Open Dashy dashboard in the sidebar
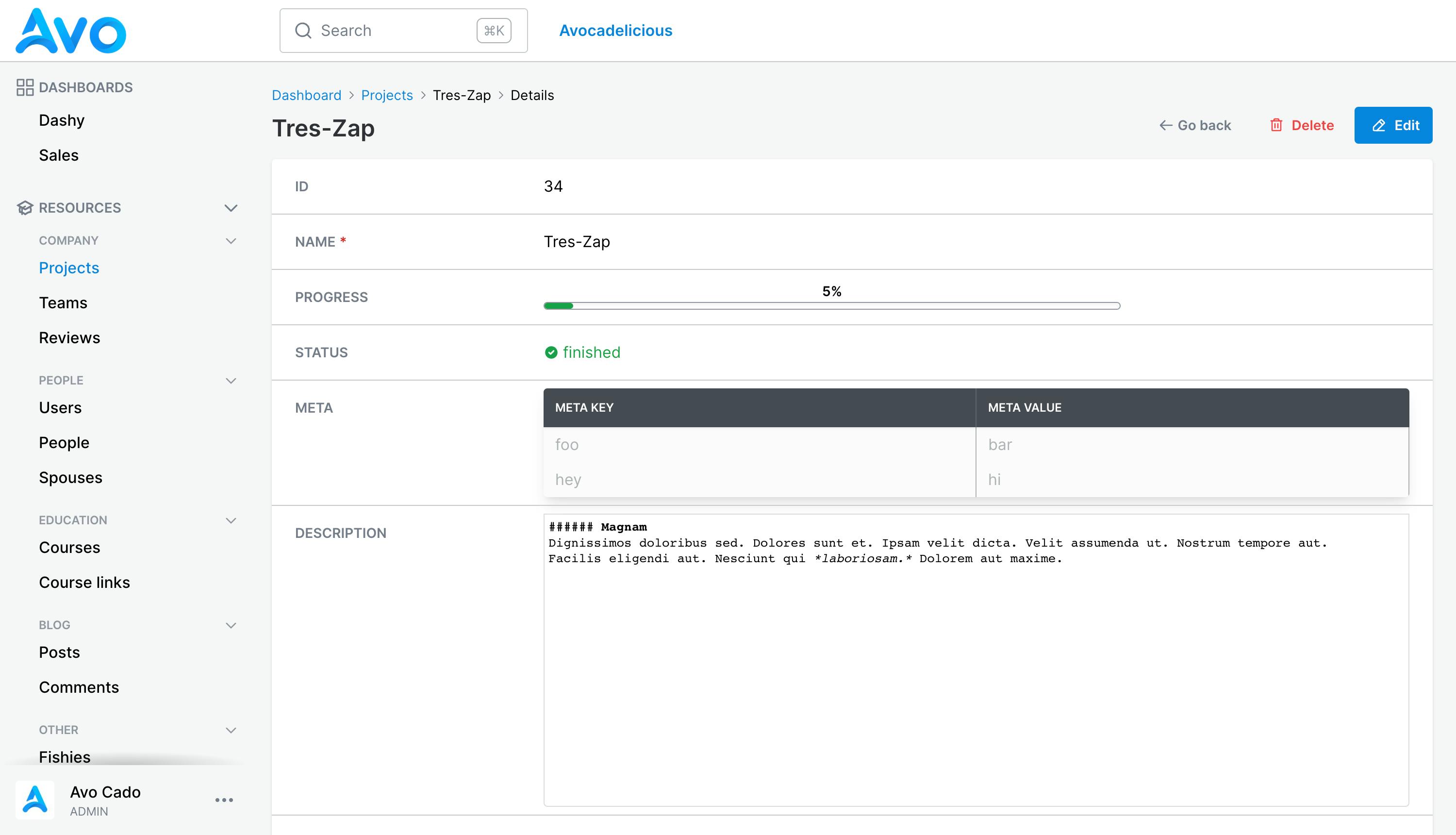 (x=62, y=120)
